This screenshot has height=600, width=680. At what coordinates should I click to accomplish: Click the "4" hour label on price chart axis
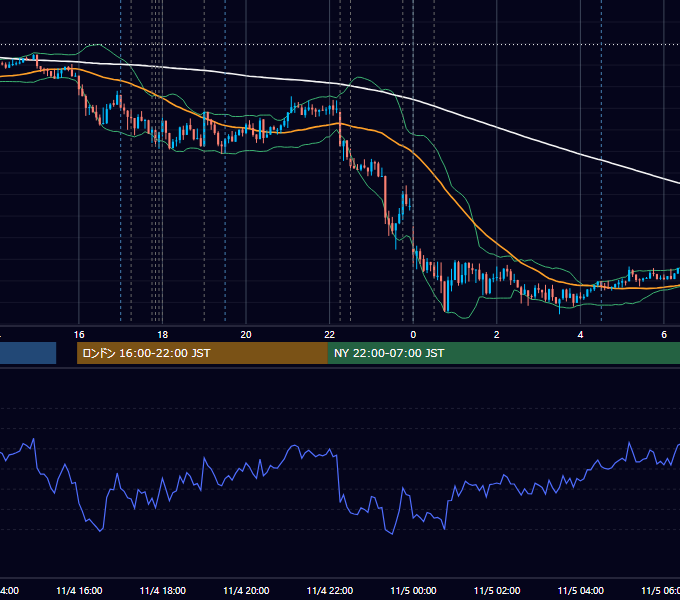click(x=580, y=335)
